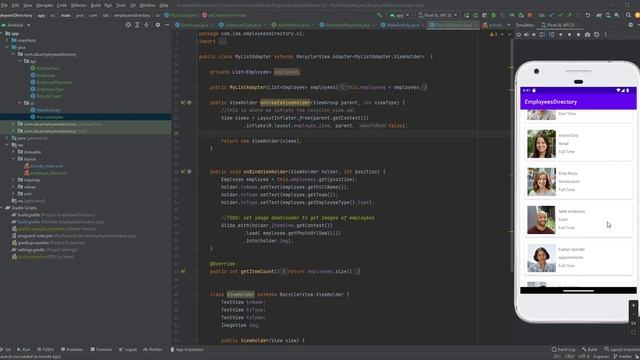
Task: Open the hidden editor tabs dropdown arrow
Action: pos(509,25)
